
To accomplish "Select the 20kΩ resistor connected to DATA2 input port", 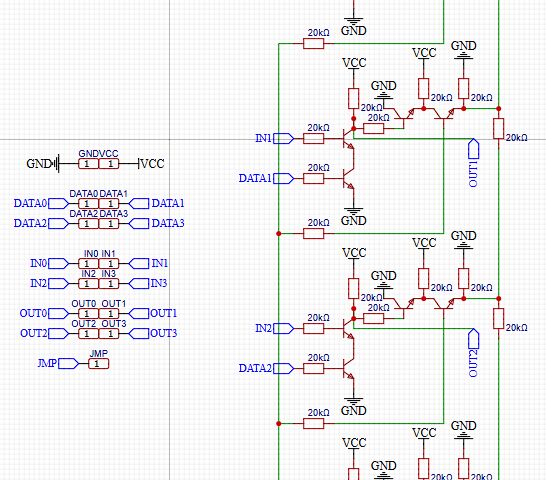I will (314, 369).
